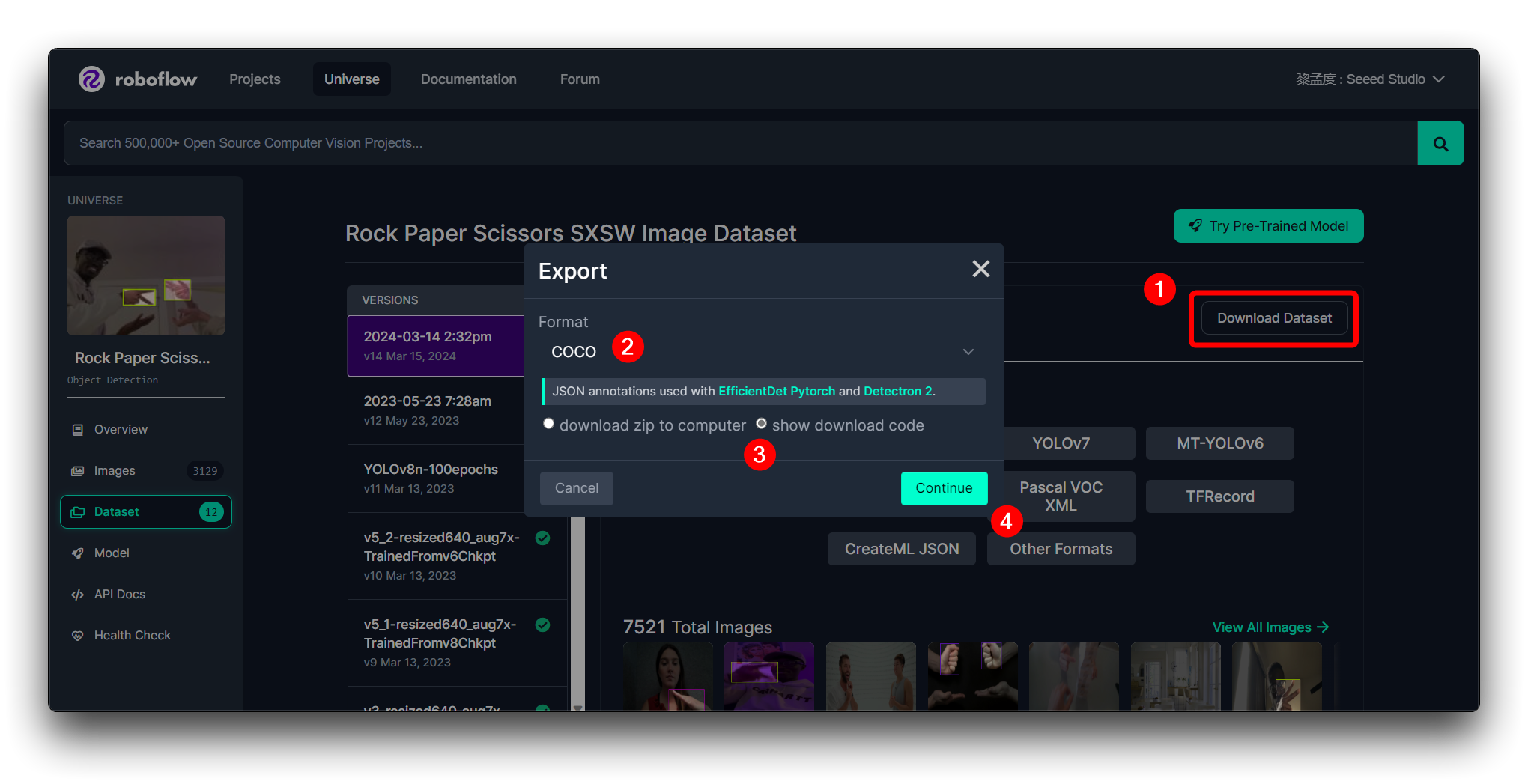Click the Rock Paper Sciss... project title

coord(142,358)
